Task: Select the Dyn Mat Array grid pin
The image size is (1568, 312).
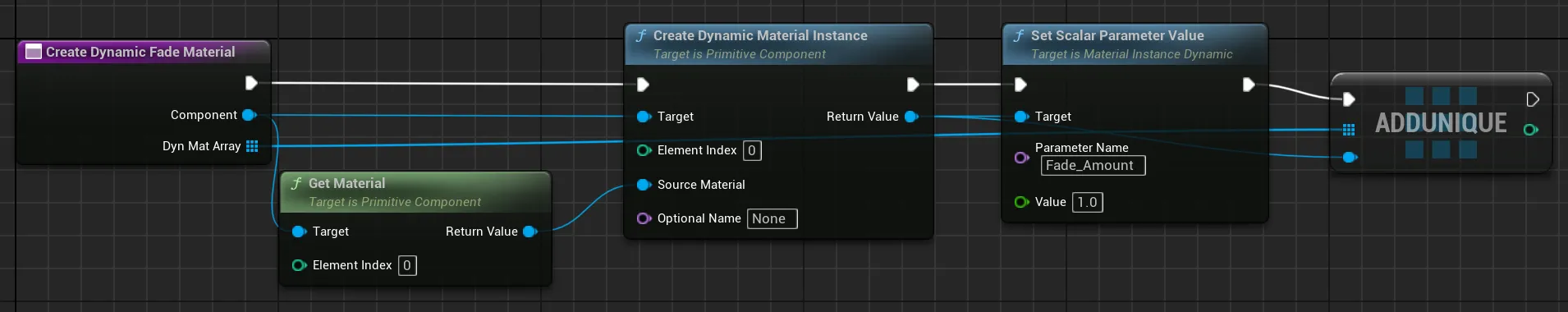Action: tap(252, 146)
